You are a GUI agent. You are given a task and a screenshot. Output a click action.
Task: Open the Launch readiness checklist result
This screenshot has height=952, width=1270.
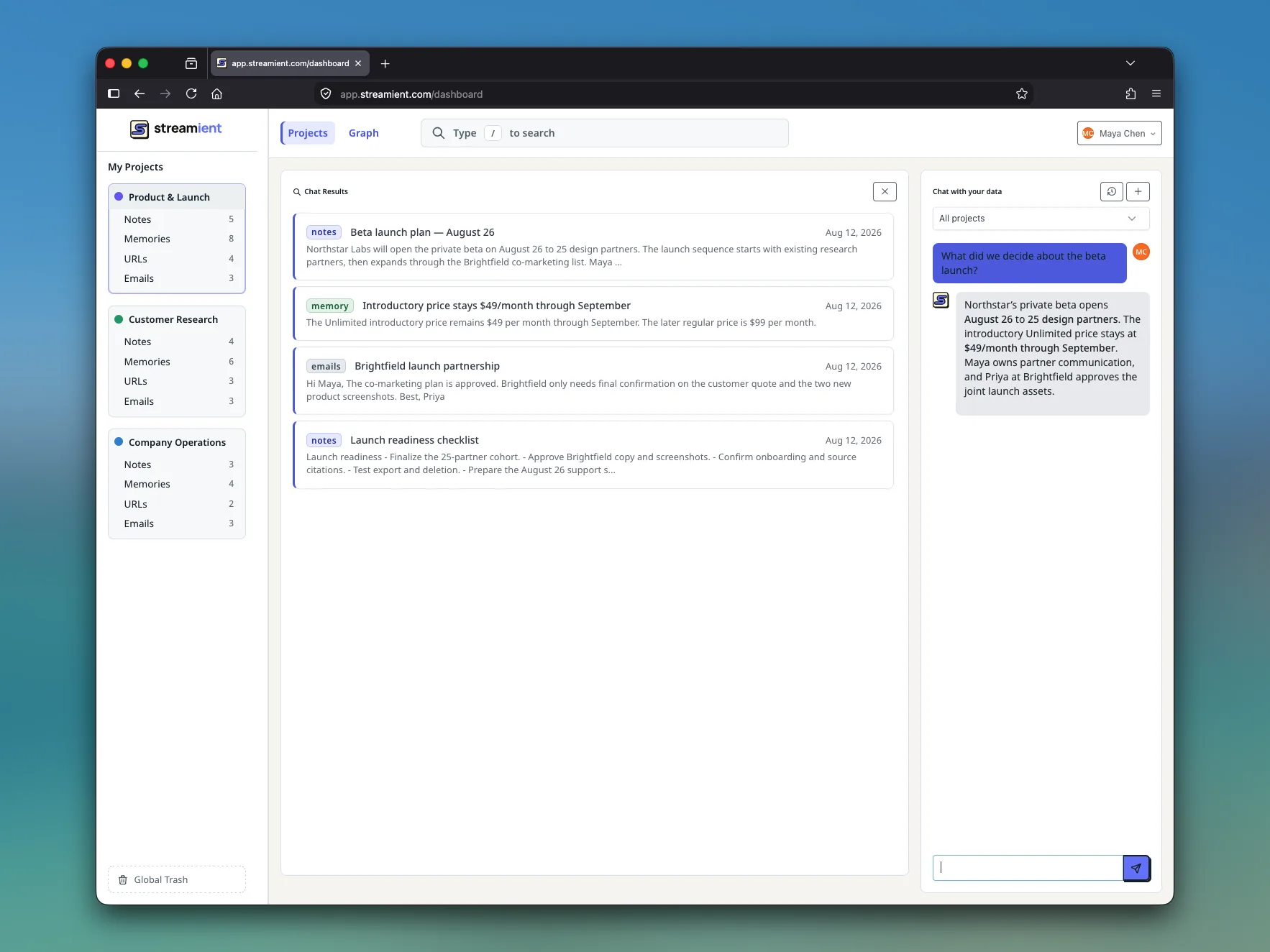pos(593,454)
